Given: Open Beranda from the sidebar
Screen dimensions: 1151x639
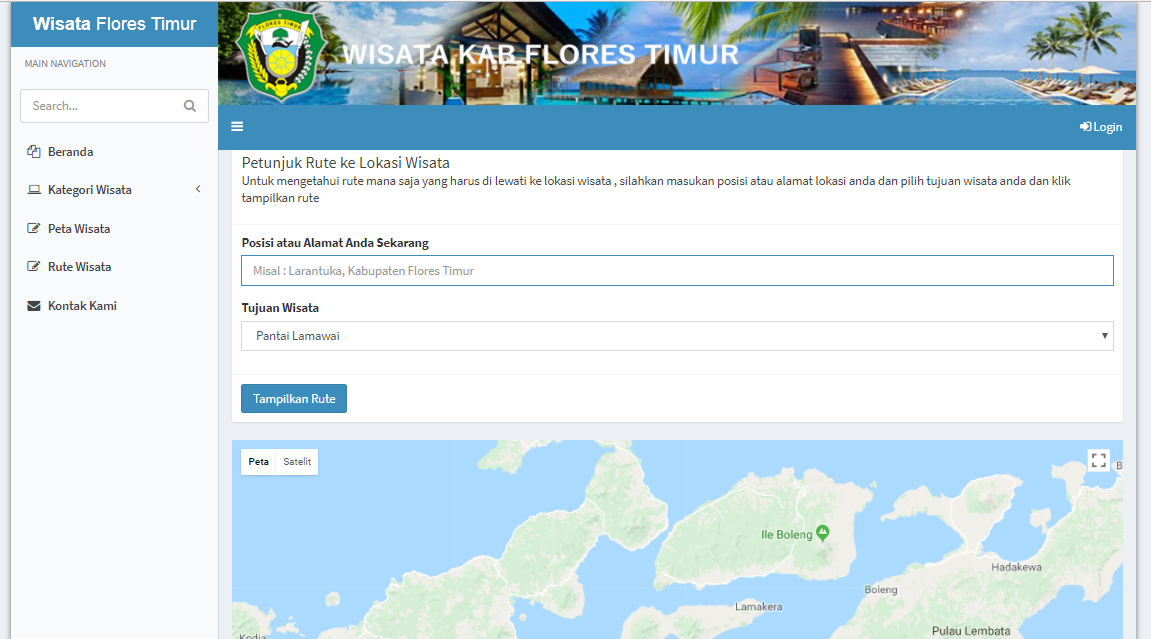Looking at the screenshot, I should 70,151.
